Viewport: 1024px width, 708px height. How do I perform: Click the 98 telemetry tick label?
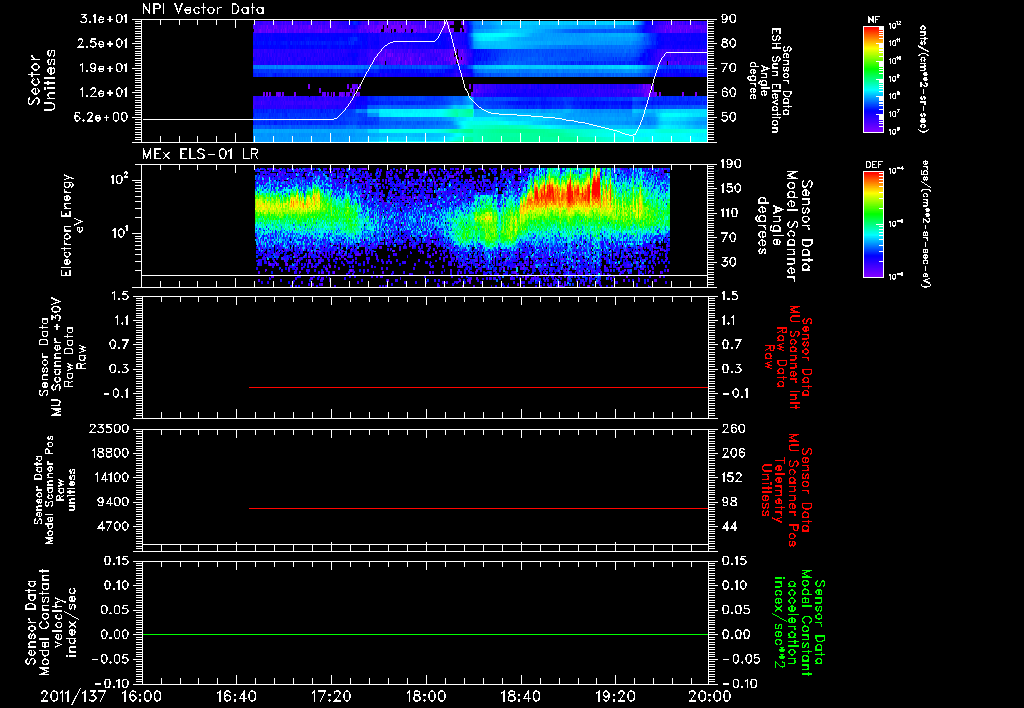(729, 502)
